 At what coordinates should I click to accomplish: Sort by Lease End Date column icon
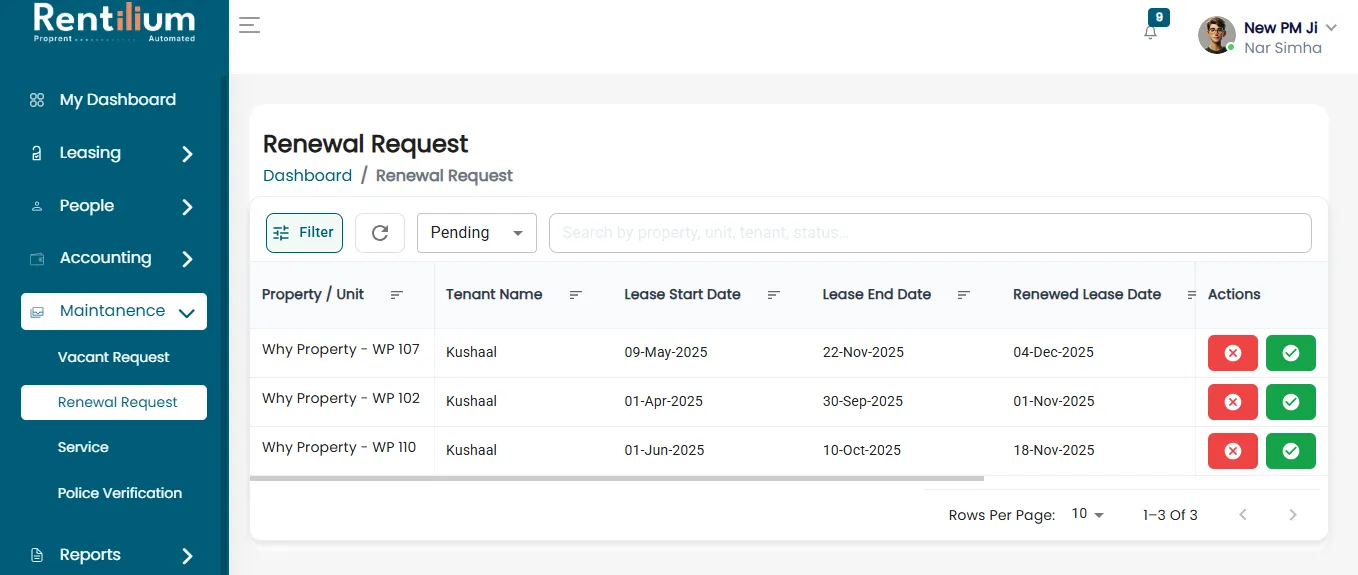pyautogui.click(x=964, y=295)
